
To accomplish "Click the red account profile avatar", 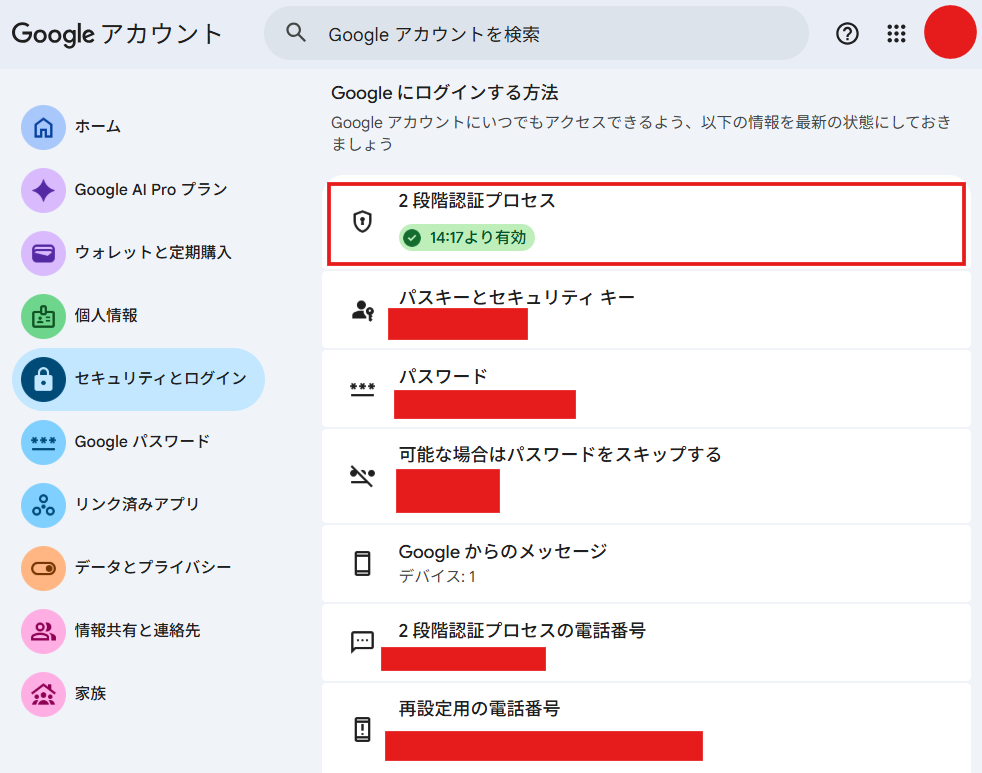I will 950,32.
